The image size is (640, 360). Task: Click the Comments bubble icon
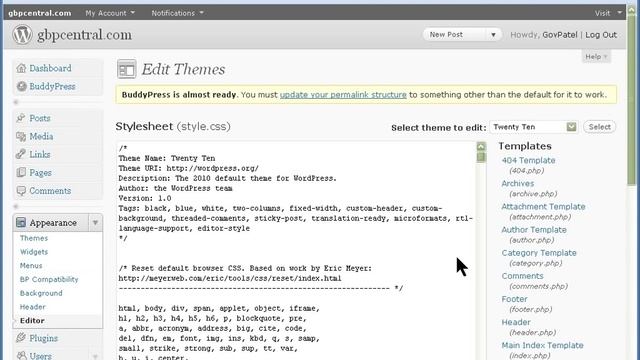click(21, 191)
